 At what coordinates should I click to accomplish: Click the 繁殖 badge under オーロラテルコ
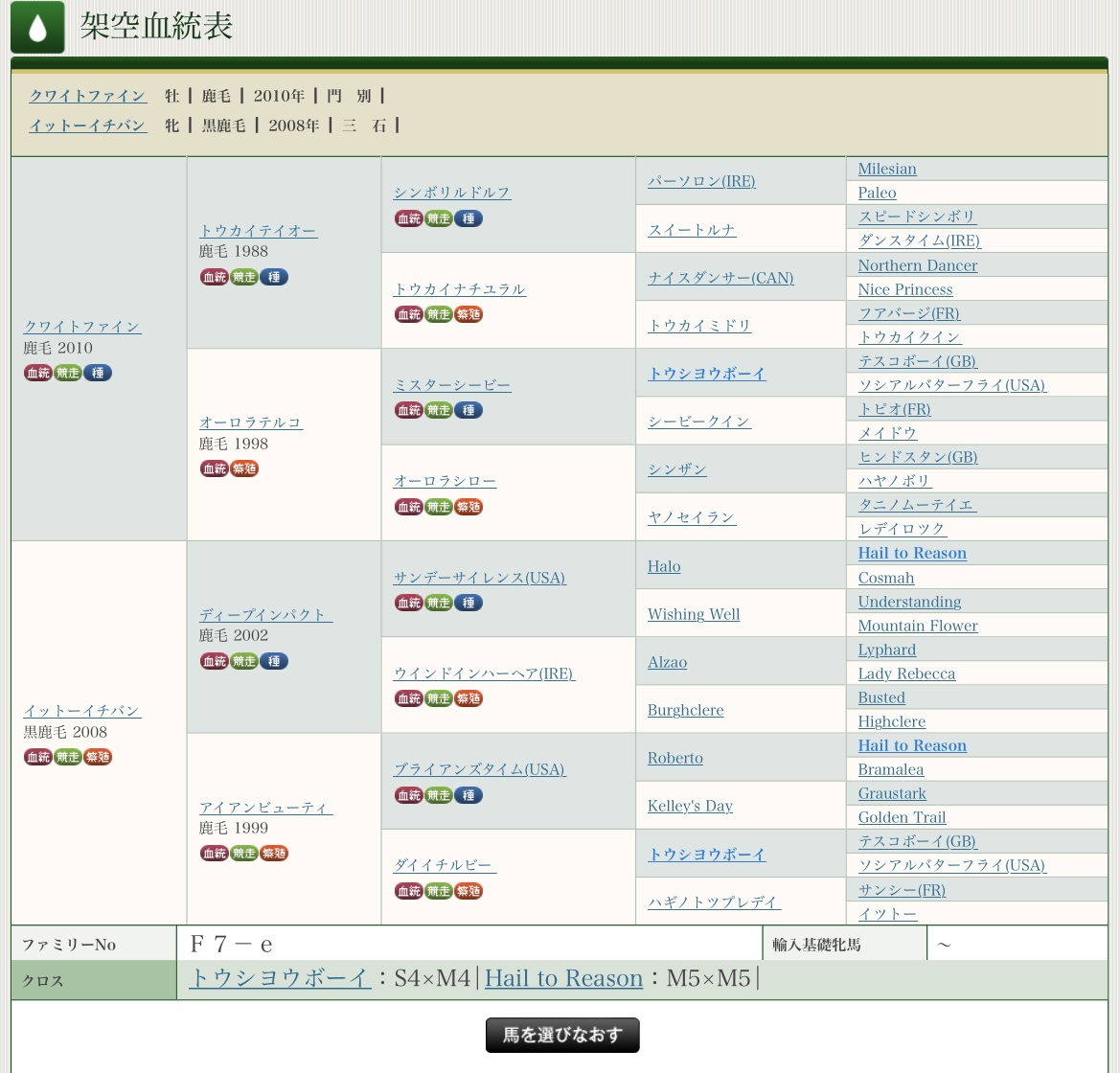tap(244, 468)
